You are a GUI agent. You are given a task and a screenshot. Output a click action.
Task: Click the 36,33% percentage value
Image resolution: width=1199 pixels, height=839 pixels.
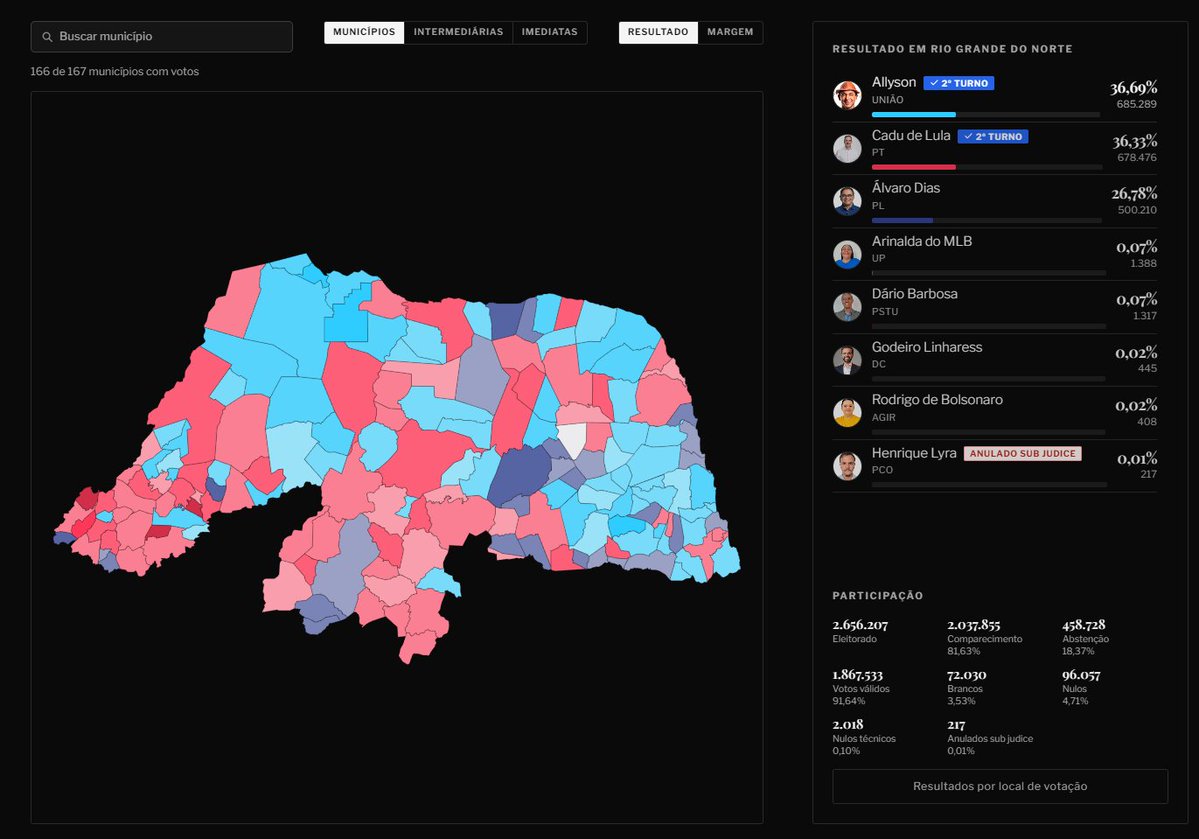(x=1135, y=141)
